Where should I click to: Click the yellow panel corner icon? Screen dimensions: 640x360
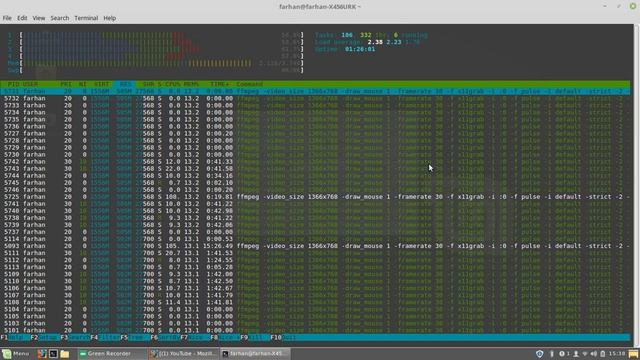click(x=633, y=354)
